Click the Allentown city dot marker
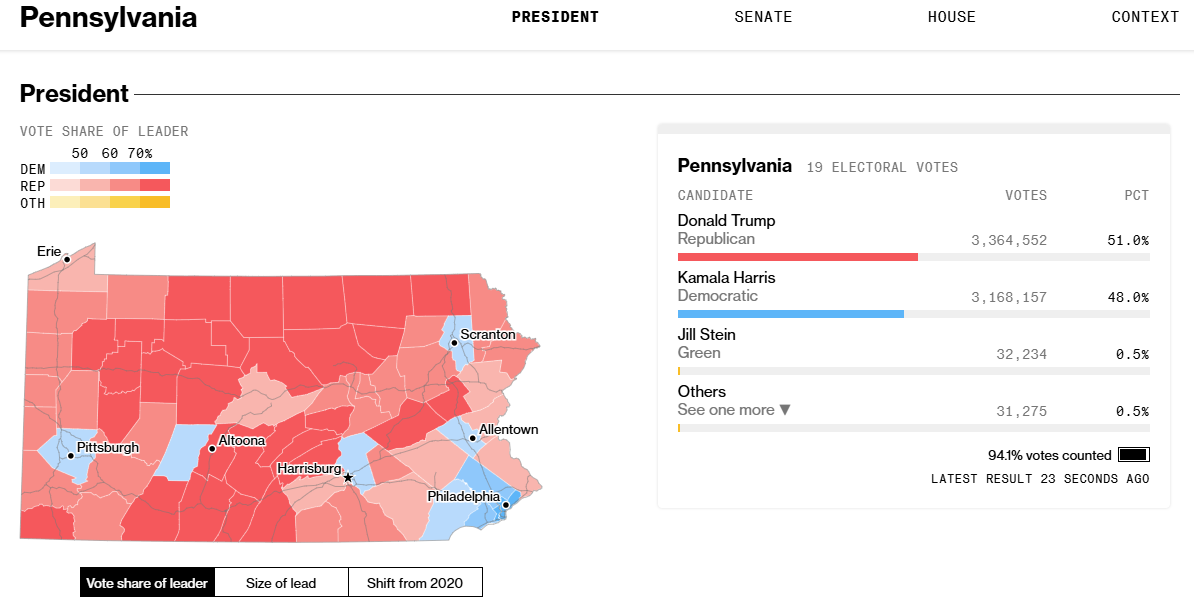The width and height of the screenshot is (1194, 613). (x=473, y=438)
